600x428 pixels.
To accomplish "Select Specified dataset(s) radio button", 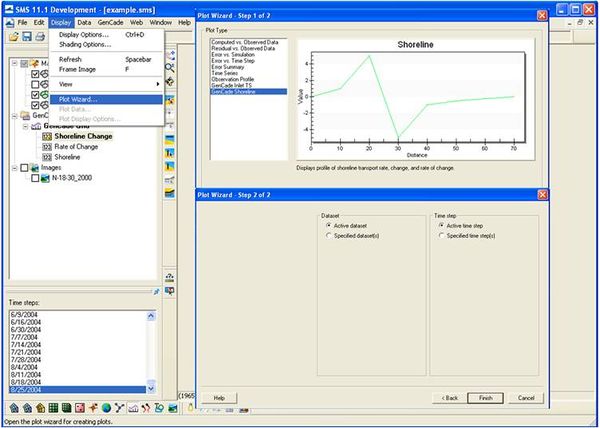I will pyautogui.click(x=328, y=236).
